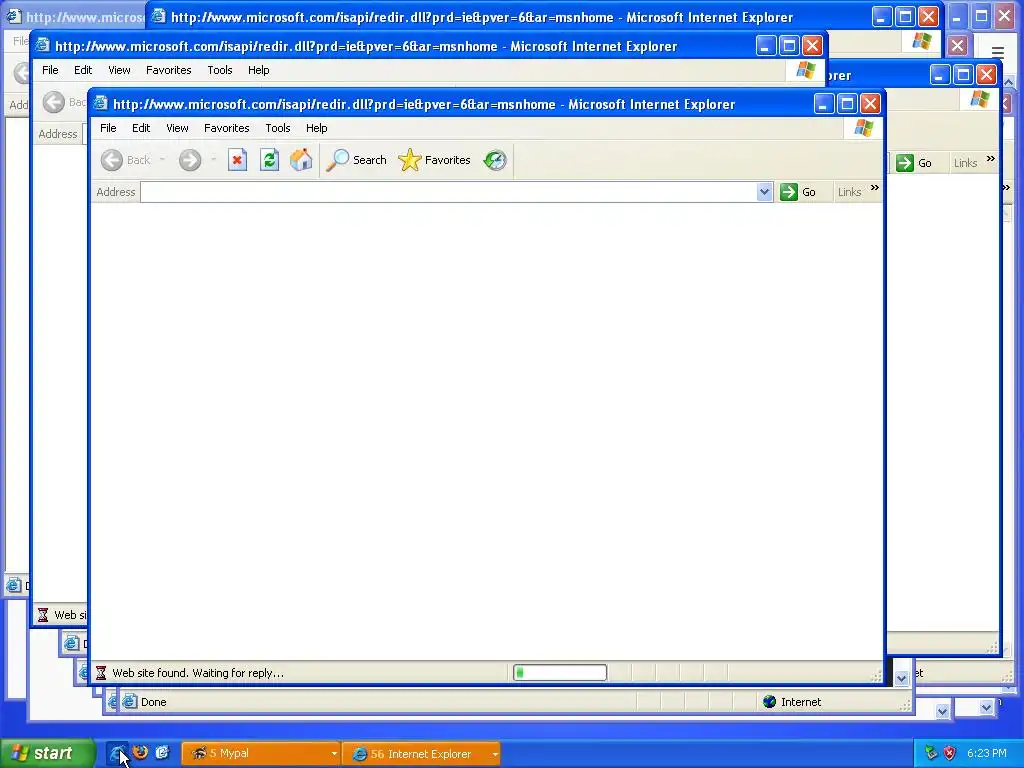Open the Search pane in front window
Viewport: 1024px width, 768px height.
tap(357, 160)
